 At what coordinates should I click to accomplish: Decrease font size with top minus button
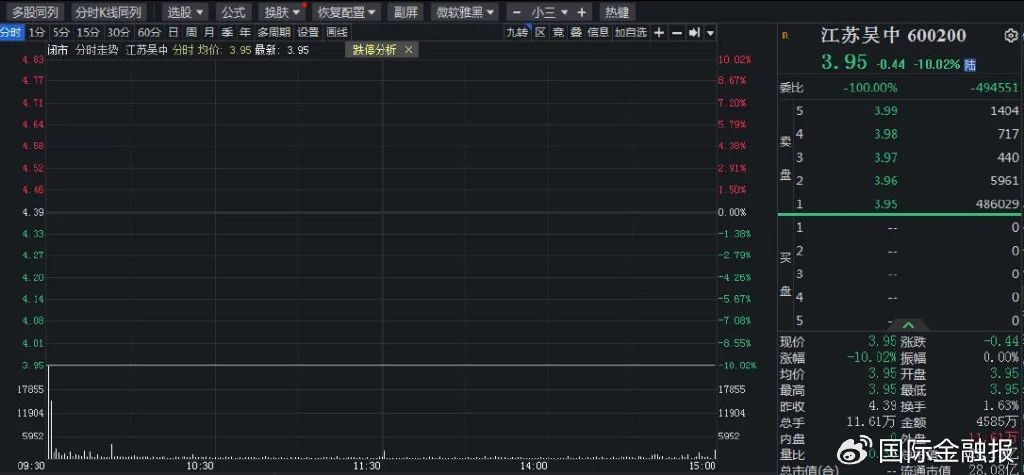516,13
